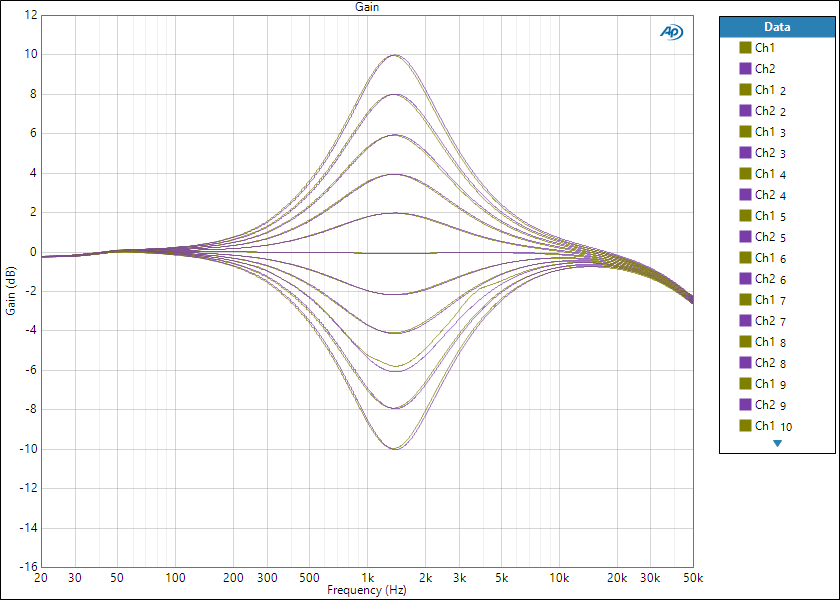The height and width of the screenshot is (600, 840).
Task: Click the -16 value on gain axis
Action: coord(28,567)
